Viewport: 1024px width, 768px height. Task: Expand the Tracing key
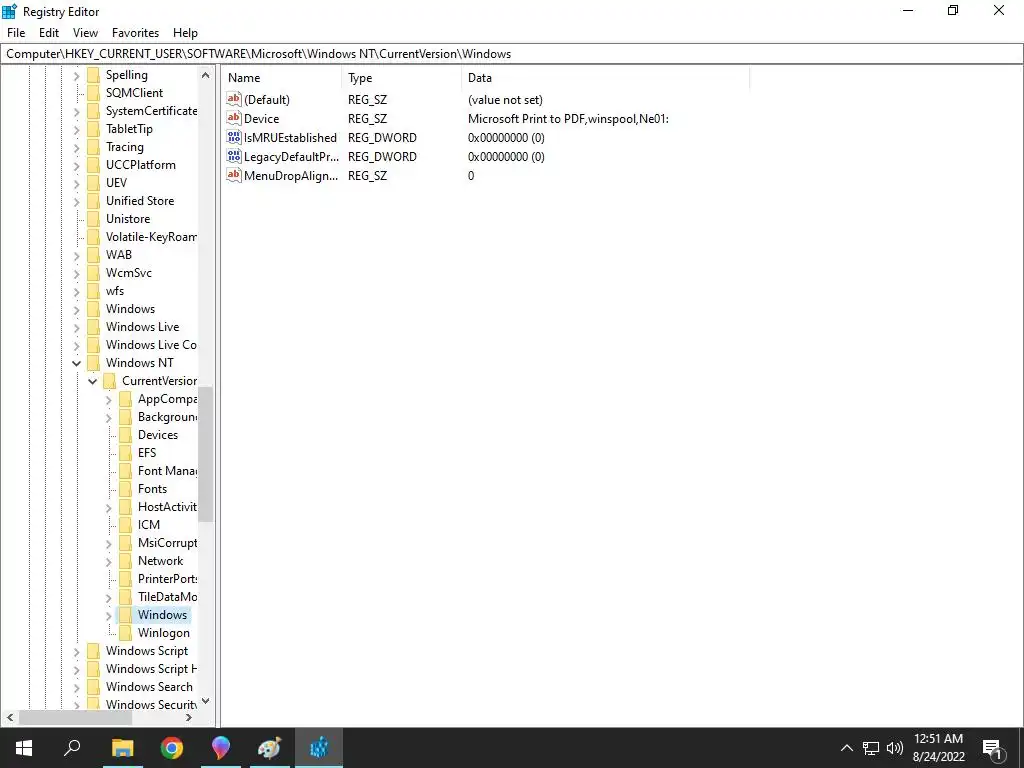76,148
